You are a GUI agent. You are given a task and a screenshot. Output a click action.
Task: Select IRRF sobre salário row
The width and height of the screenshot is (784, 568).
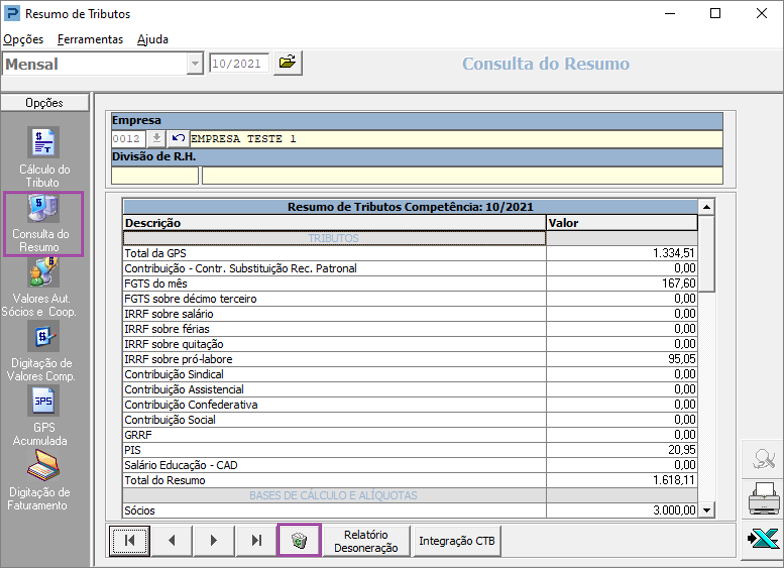point(410,314)
